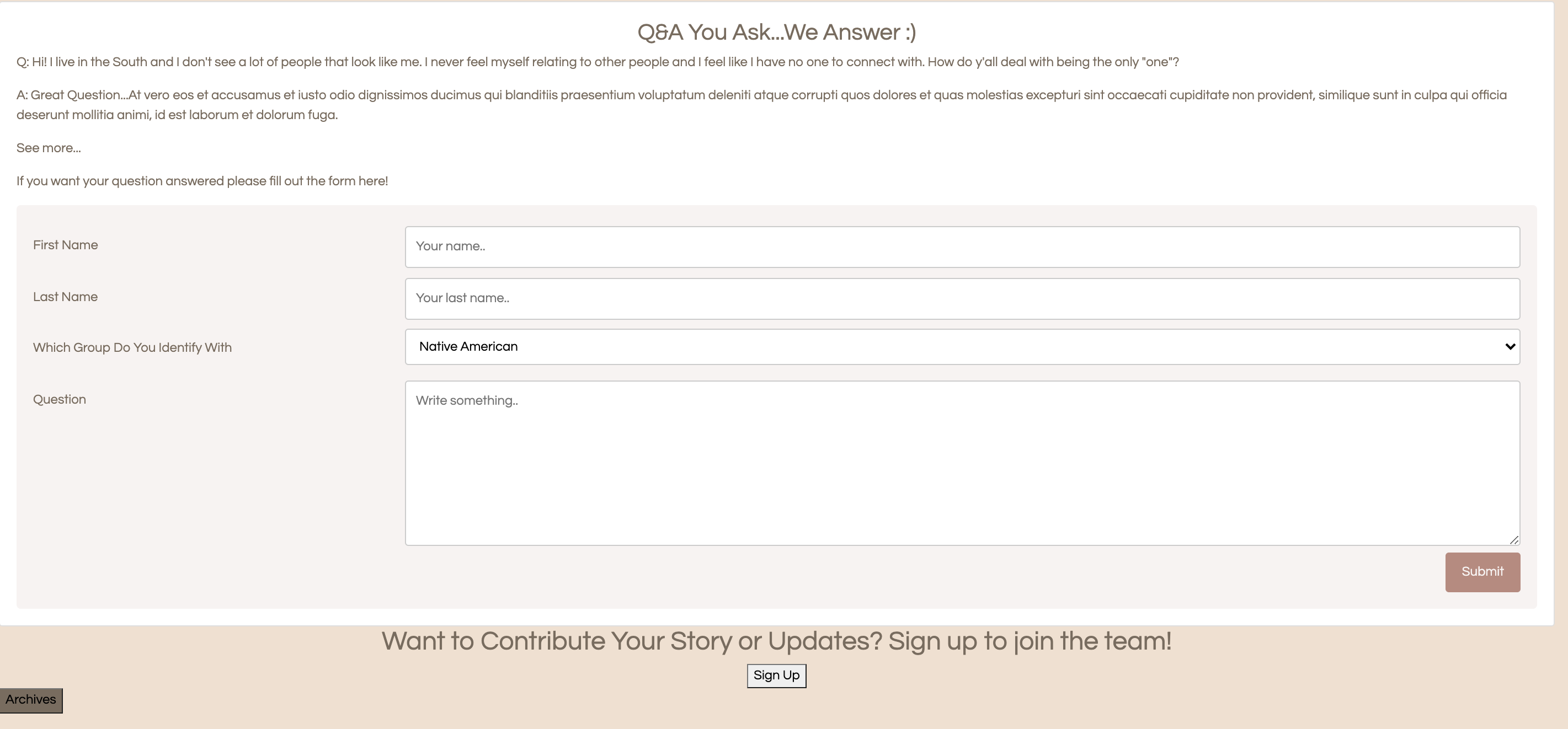
Task: Click the 'Want to Contribute Your Story' heading
Action: coord(776,641)
